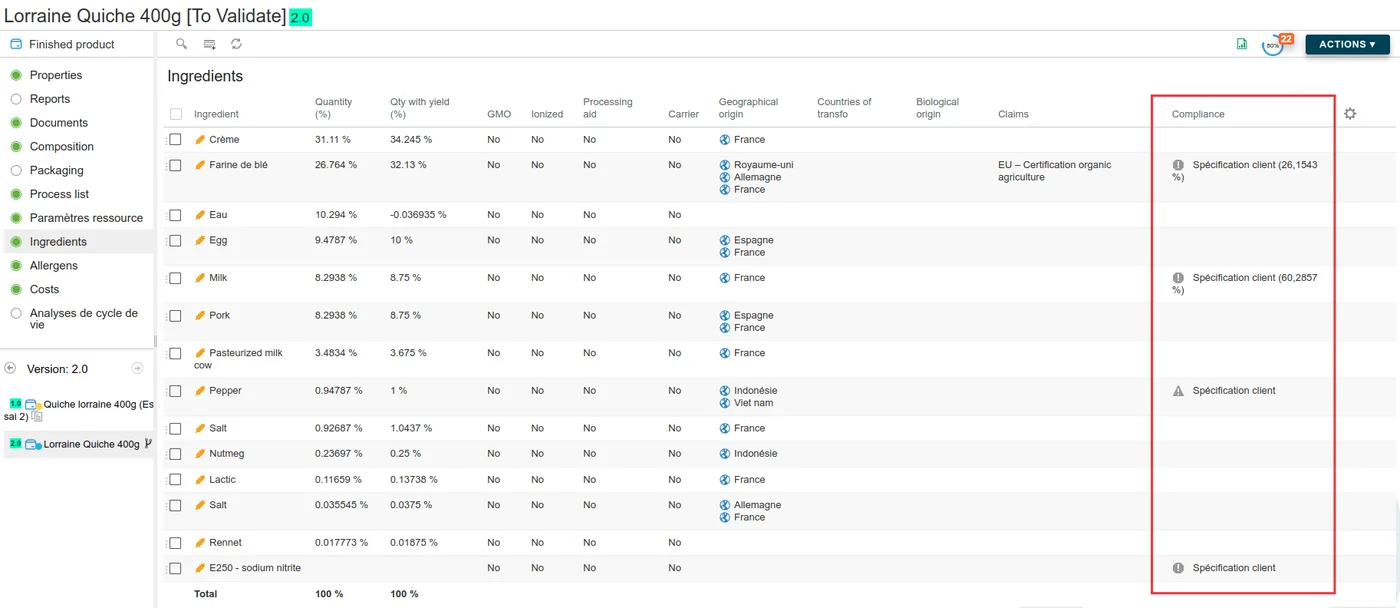Tick the checkbox for Pork
Image resolution: width=1400 pixels, height=608 pixels.
coord(175,316)
